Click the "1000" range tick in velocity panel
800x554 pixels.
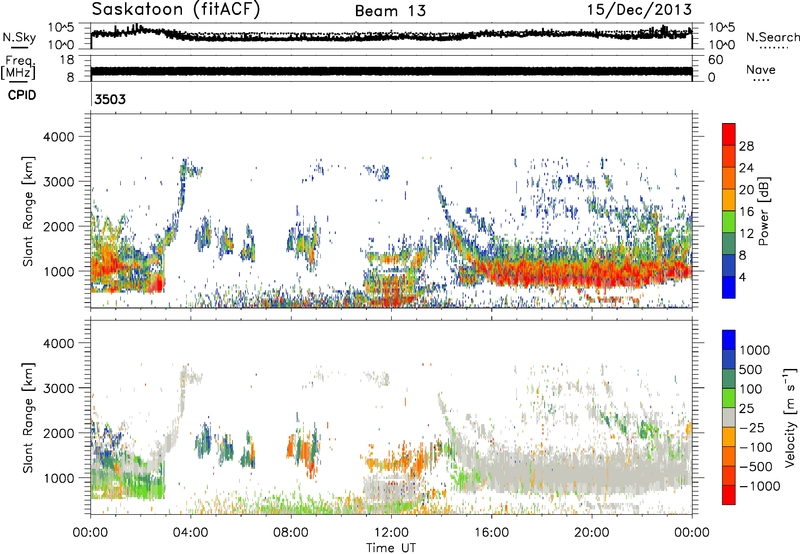click(58, 478)
